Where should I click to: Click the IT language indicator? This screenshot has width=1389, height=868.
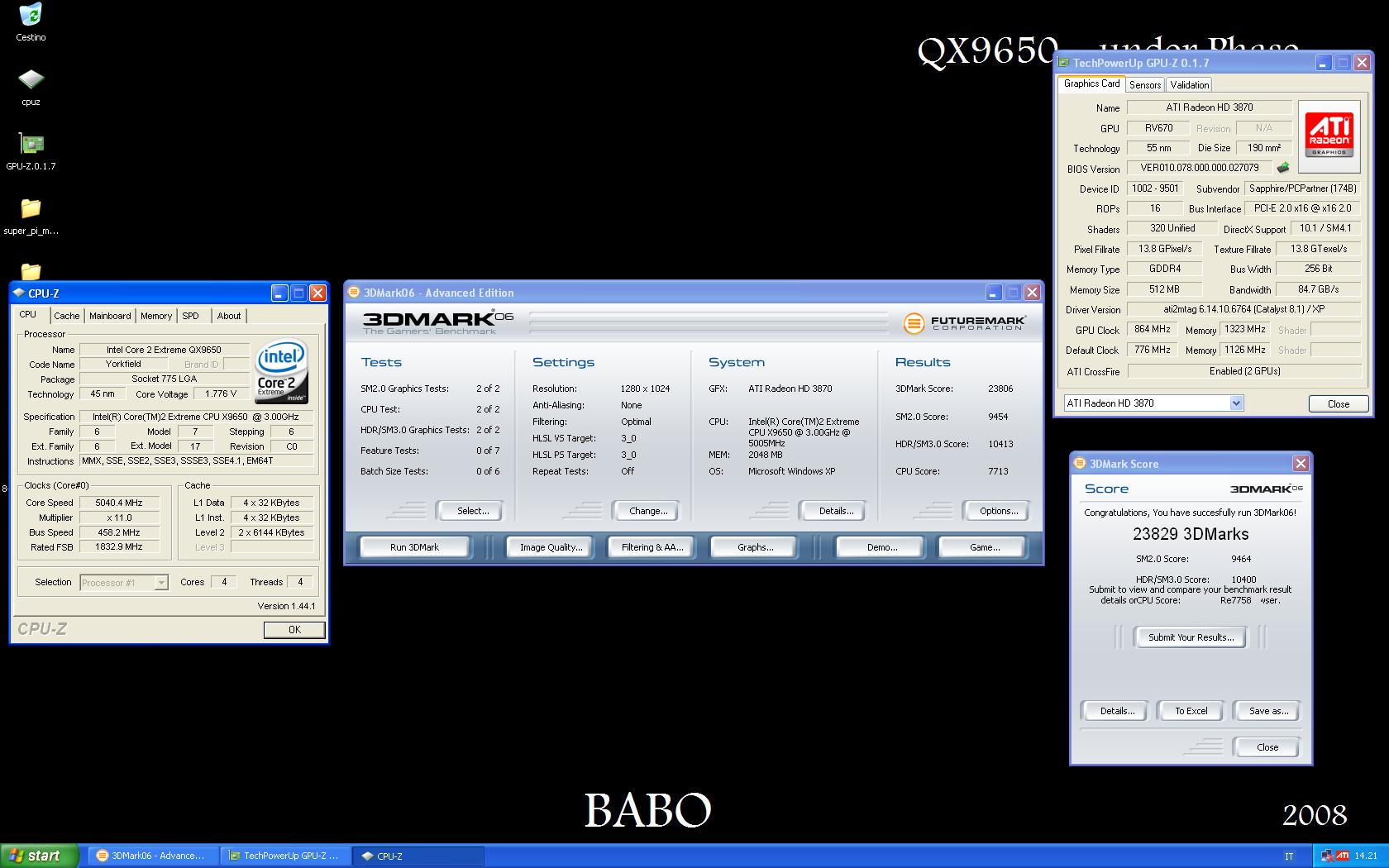pos(1288,856)
